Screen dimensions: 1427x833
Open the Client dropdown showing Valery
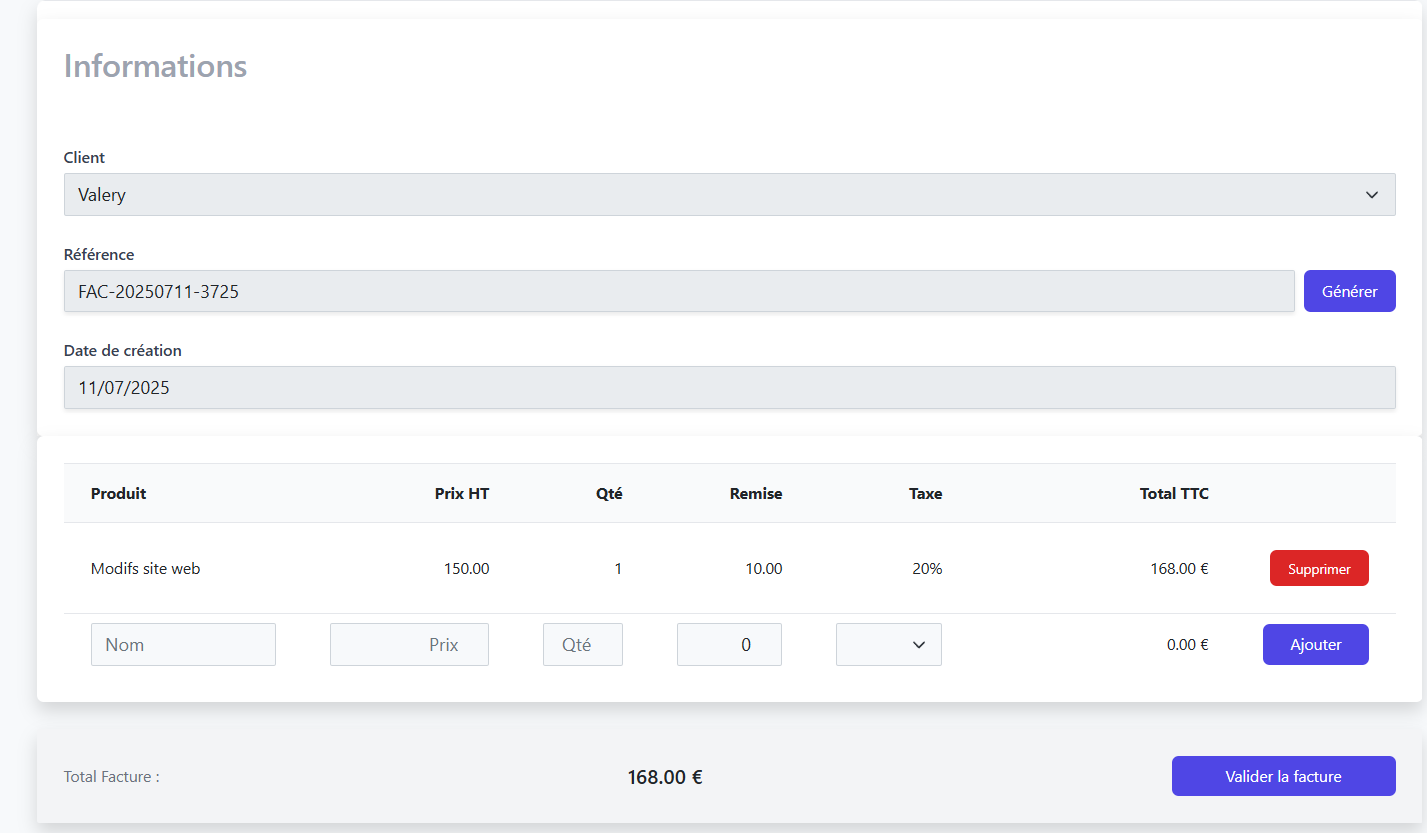pyautogui.click(x=728, y=195)
